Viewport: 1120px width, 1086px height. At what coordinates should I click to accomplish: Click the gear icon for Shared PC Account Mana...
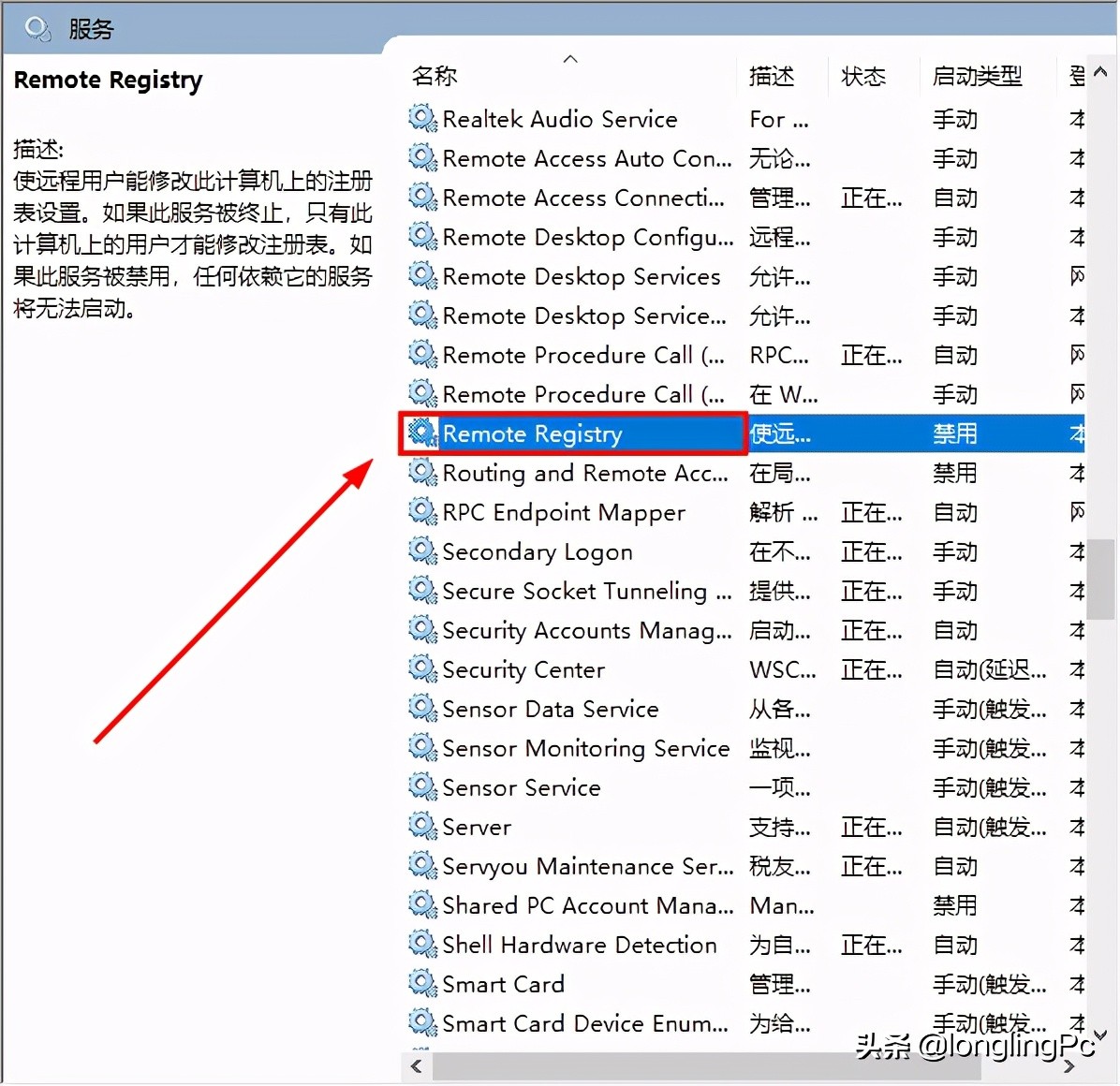[422, 904]
